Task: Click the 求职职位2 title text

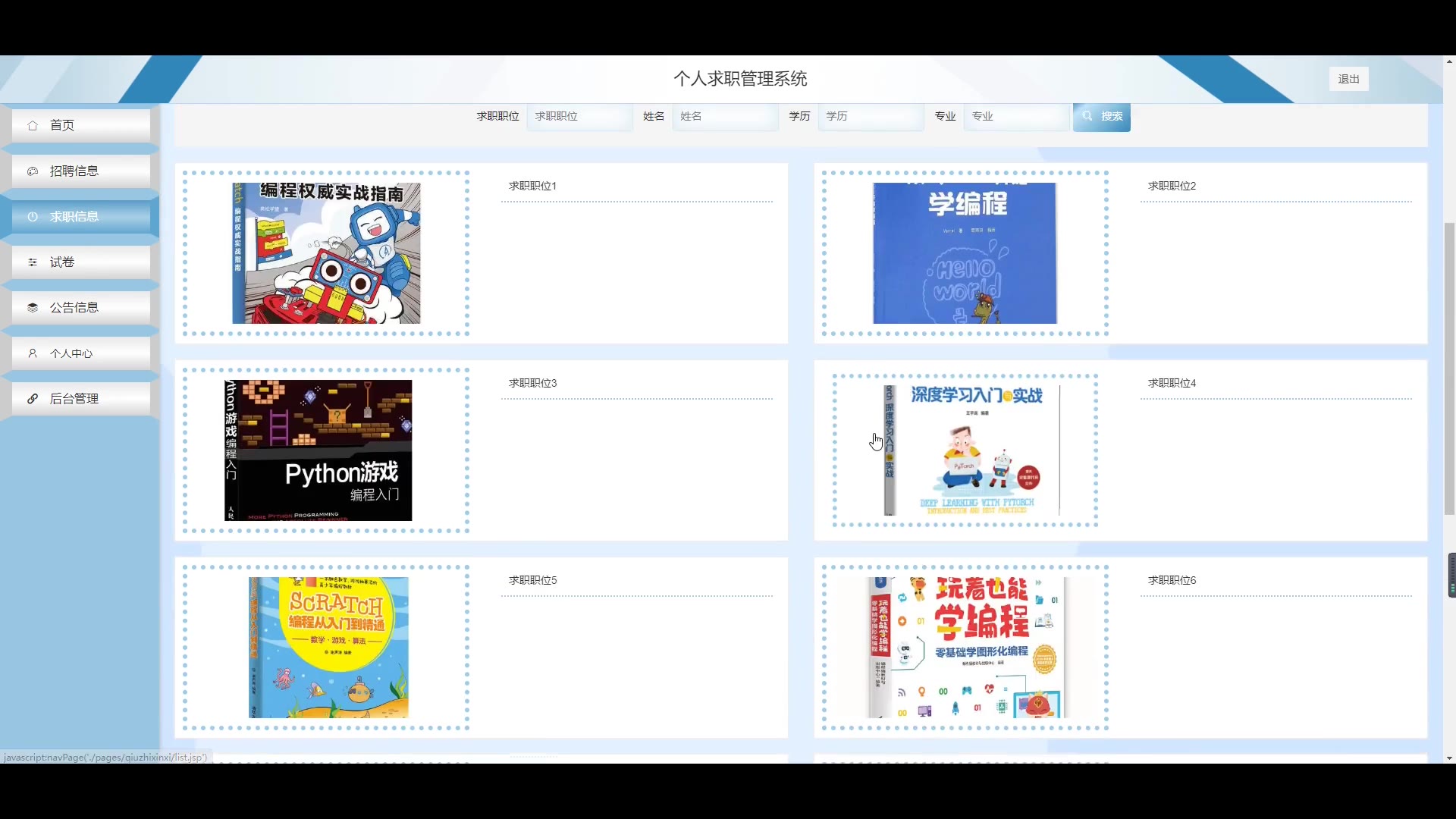Action: [x=1172, y=186]
